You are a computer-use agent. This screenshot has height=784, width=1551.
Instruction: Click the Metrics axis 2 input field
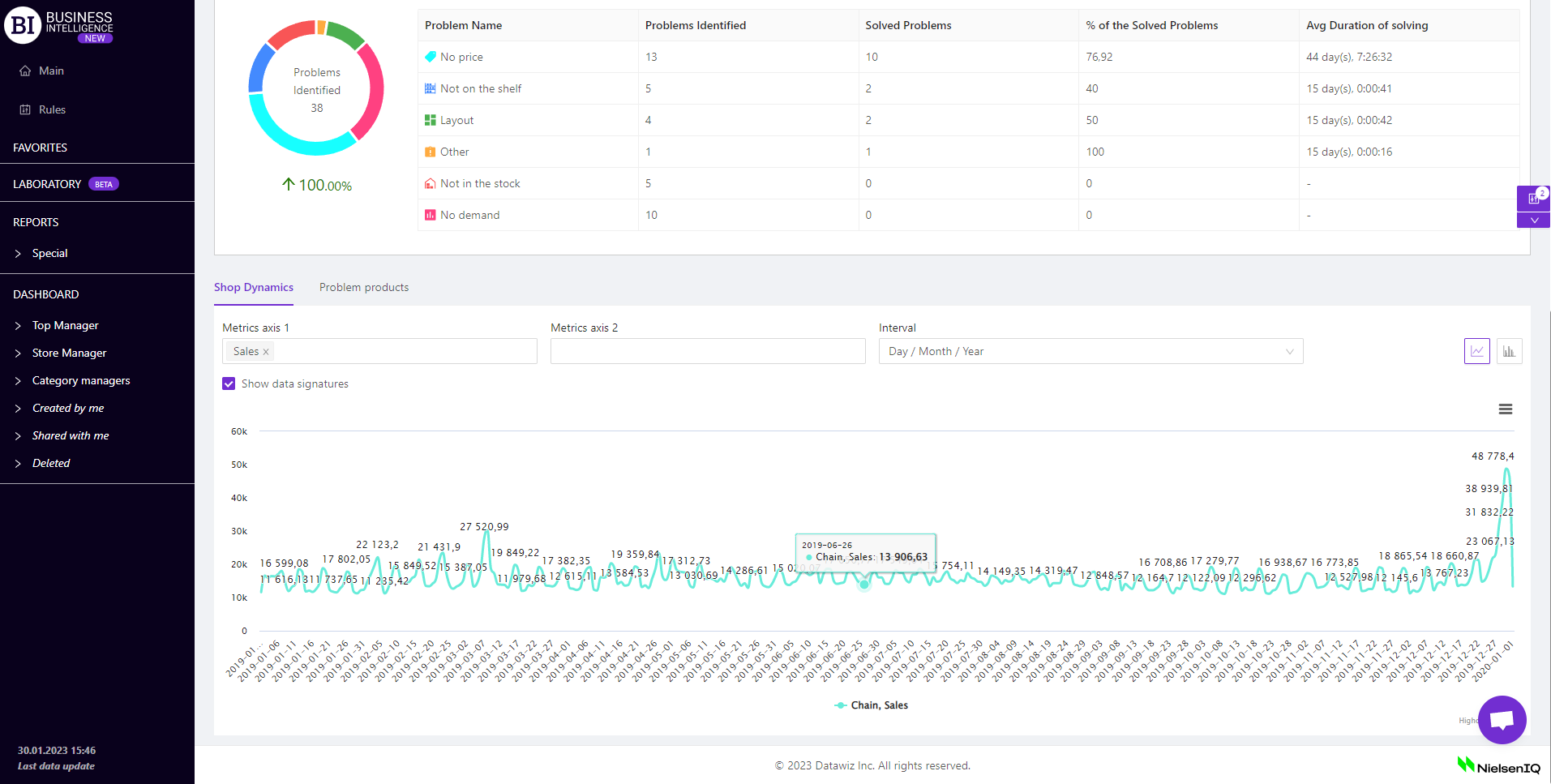707,351
